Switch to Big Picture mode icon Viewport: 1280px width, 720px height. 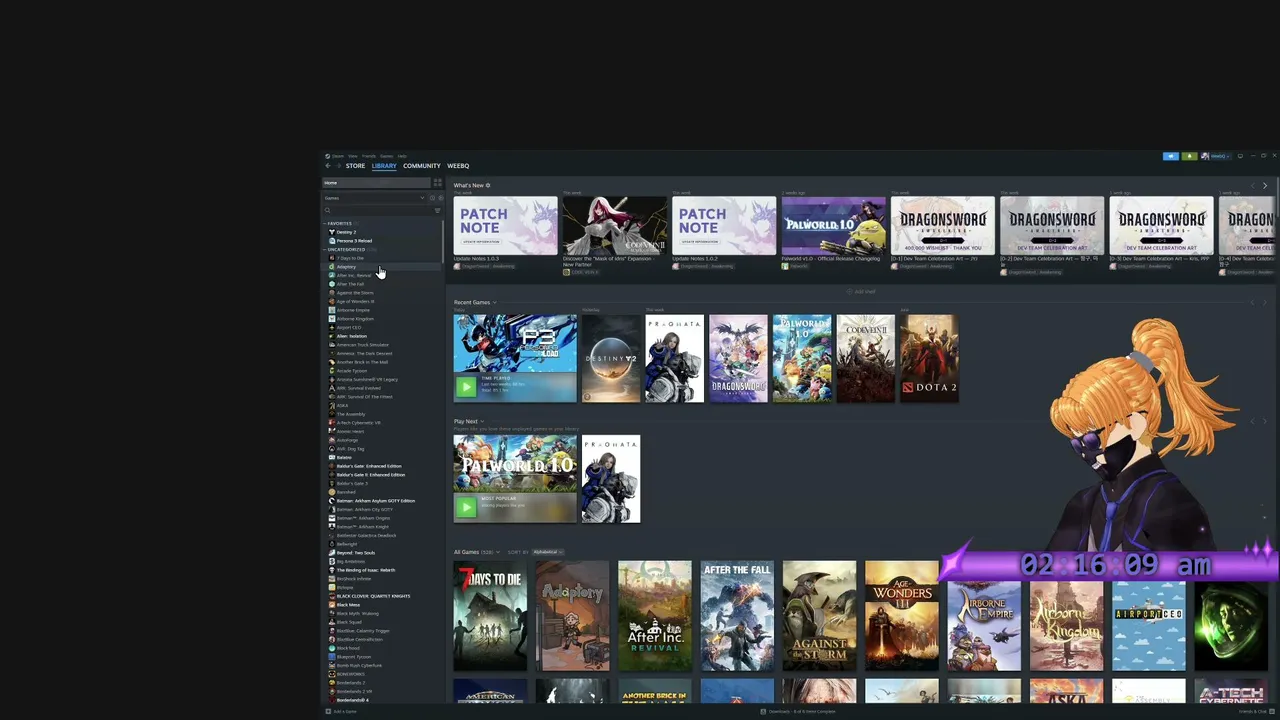pyautogui.click(x=1240, y=156)
